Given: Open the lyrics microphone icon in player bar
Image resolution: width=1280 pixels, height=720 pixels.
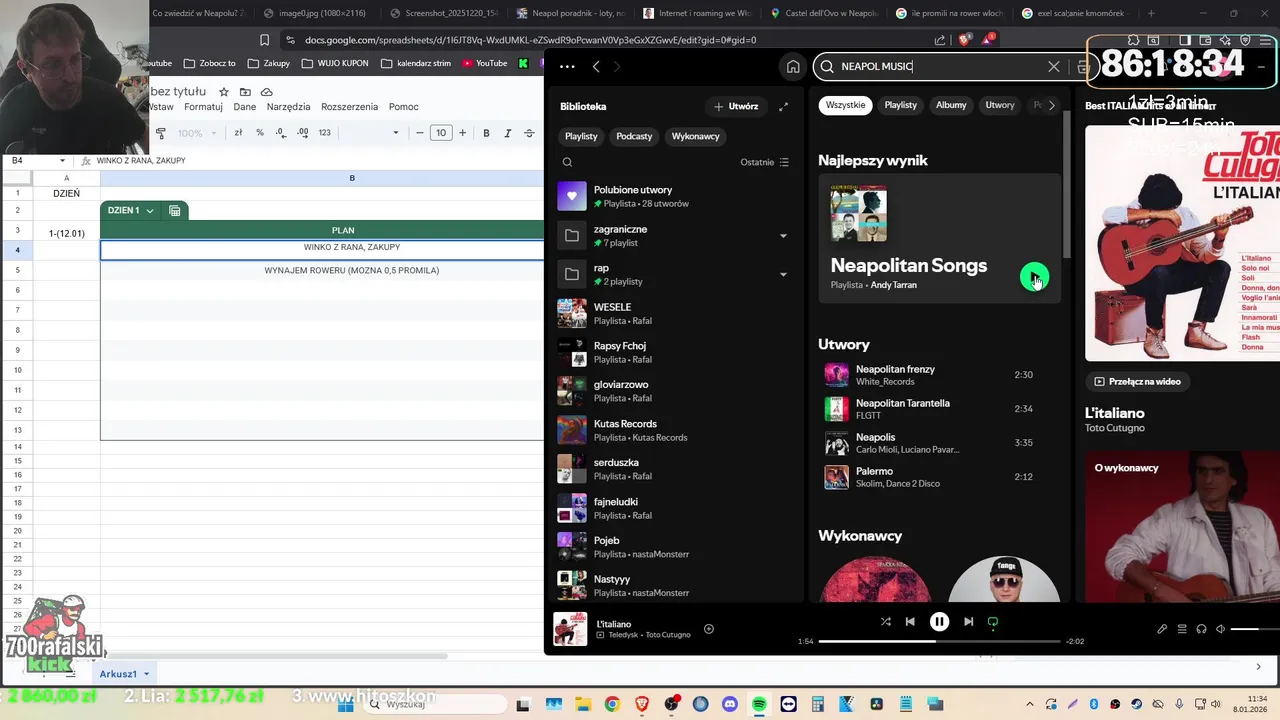Looking at the screenshot, I should (1162, 629).
